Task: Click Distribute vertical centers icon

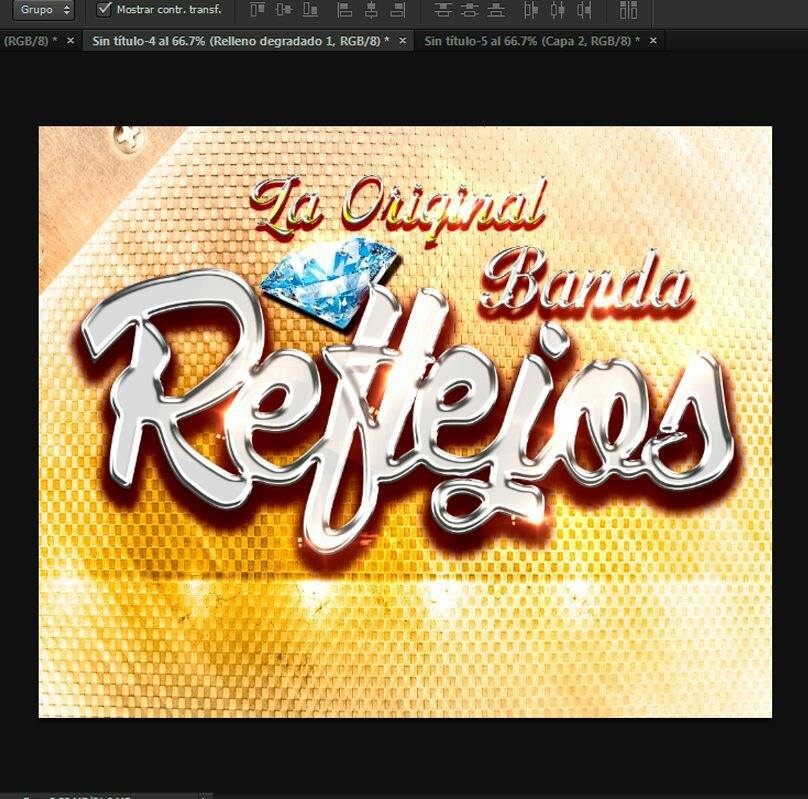Action: coord(469,9)
